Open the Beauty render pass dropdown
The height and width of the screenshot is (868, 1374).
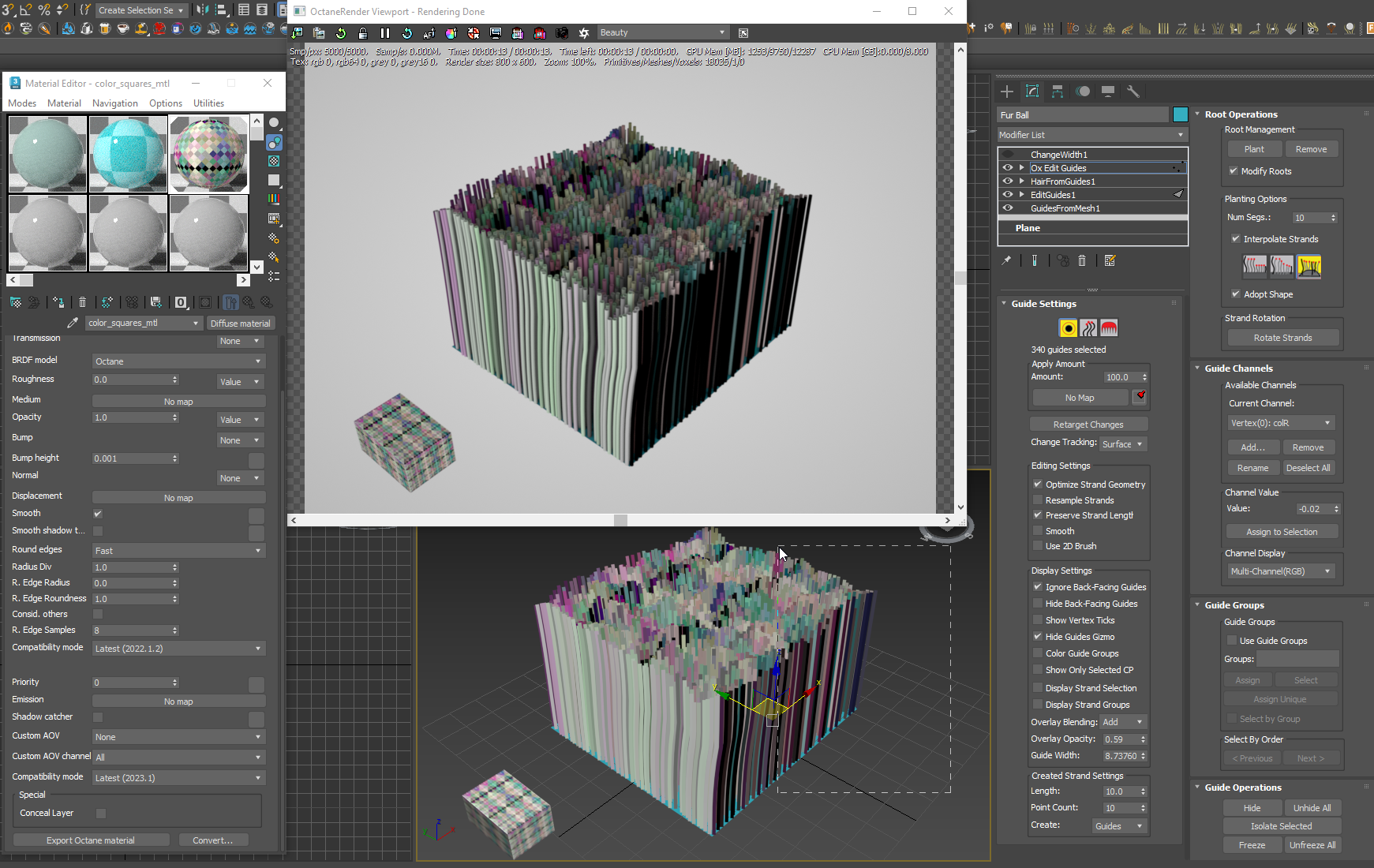coord(662,32)
